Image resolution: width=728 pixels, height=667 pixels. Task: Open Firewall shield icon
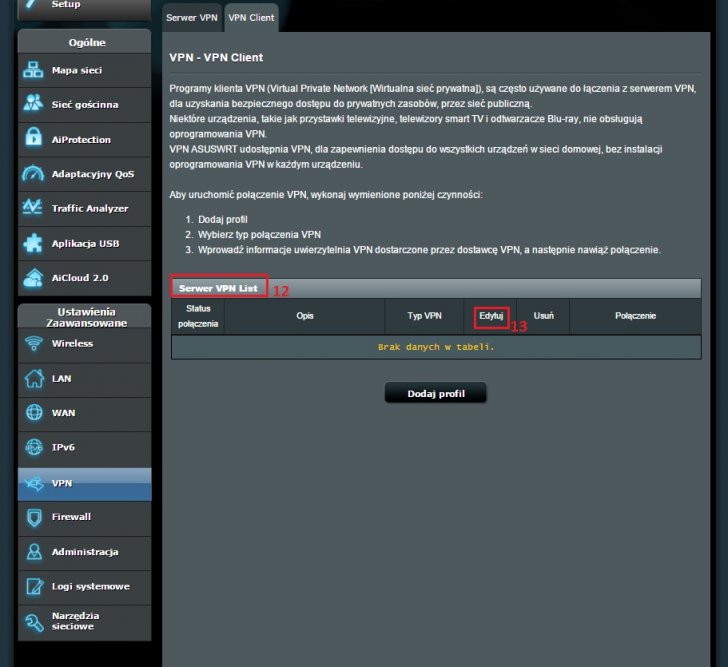click(x=34, y=517)
